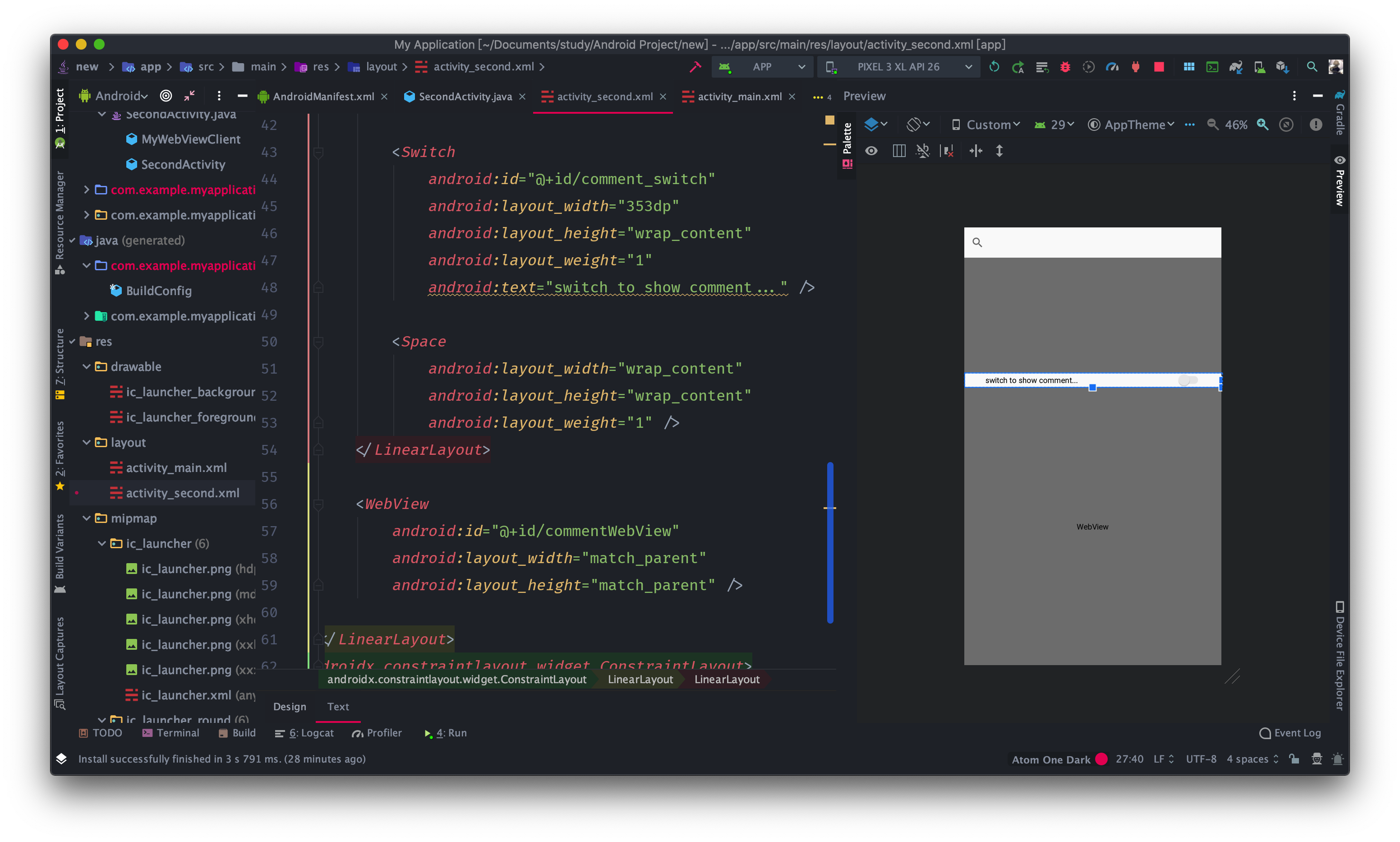Collapse the drawable folder in the project tree
This screenshot has width=1400, height=842.
click(87, 366)
